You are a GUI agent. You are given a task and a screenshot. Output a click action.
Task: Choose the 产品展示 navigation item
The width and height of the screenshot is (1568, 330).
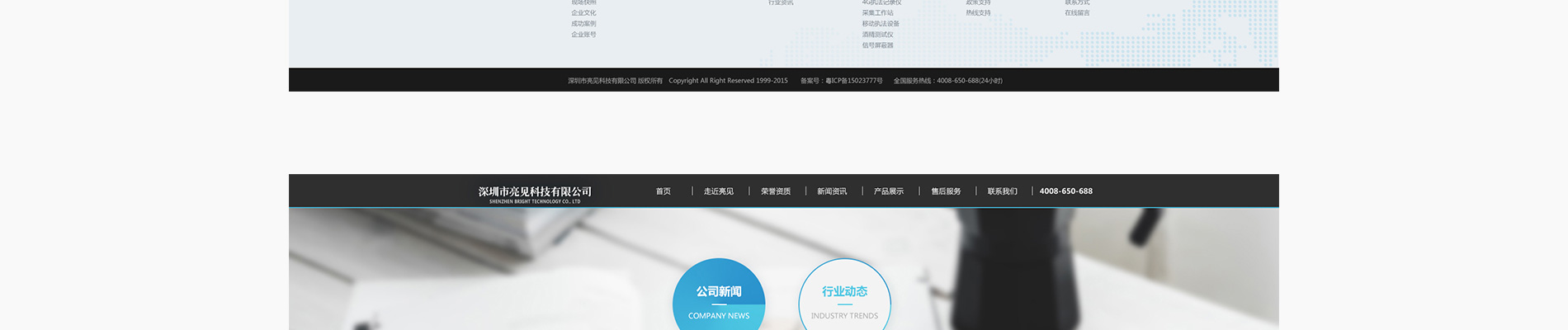[889, 191]
